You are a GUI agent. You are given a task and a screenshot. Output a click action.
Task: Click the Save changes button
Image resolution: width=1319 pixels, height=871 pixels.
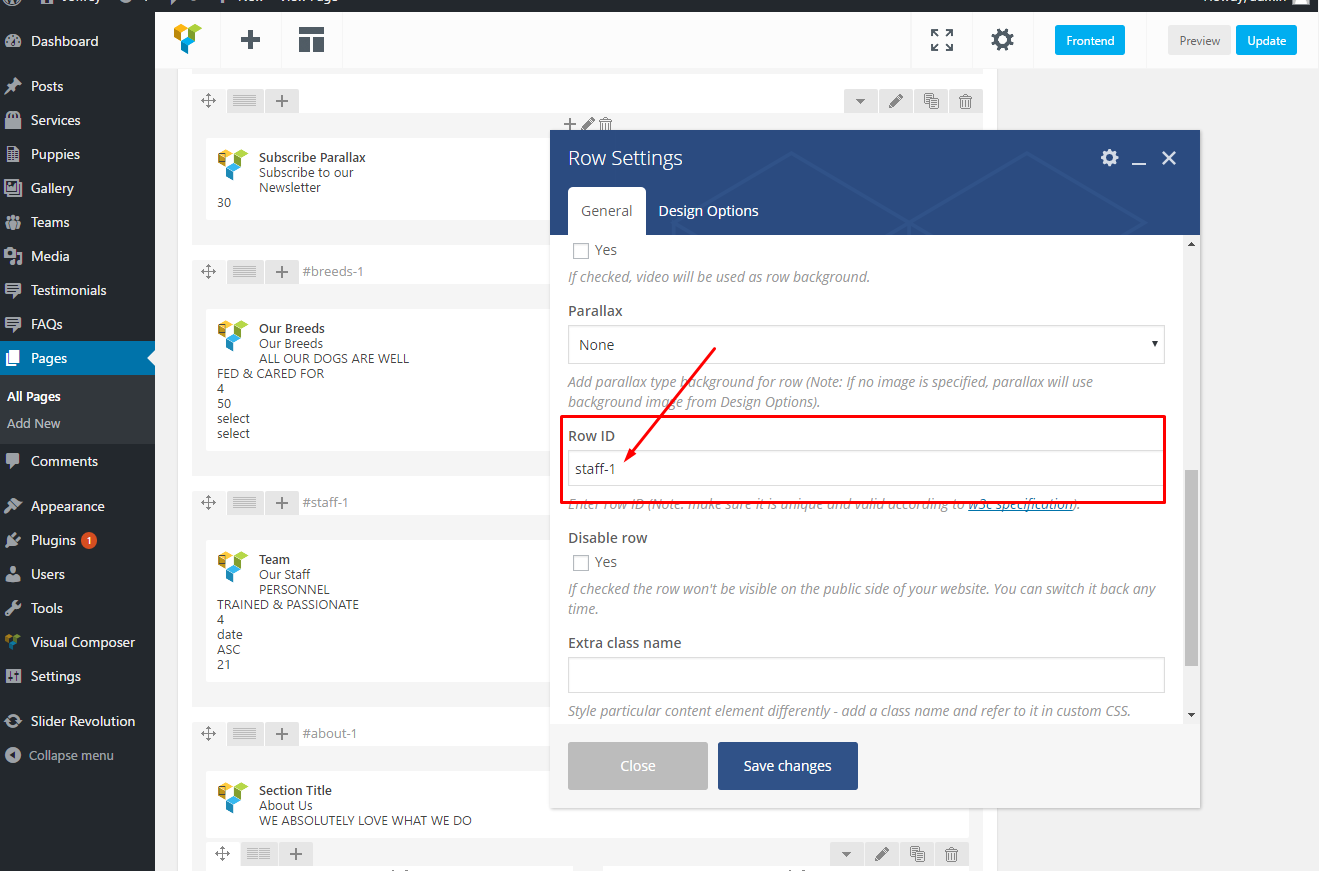click(787, 766)
